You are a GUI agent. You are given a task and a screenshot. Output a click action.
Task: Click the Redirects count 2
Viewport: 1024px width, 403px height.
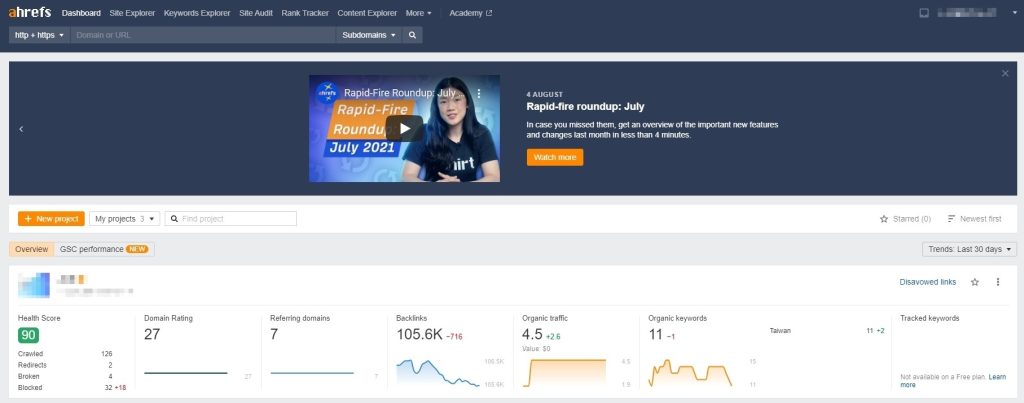pos(110,365)
